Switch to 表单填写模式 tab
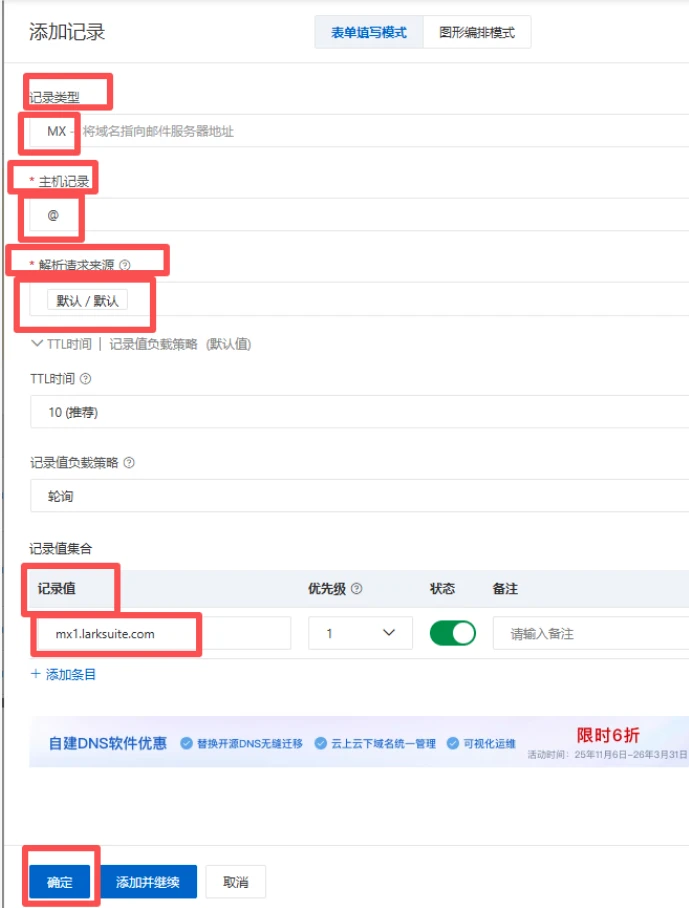 (369, 32)
